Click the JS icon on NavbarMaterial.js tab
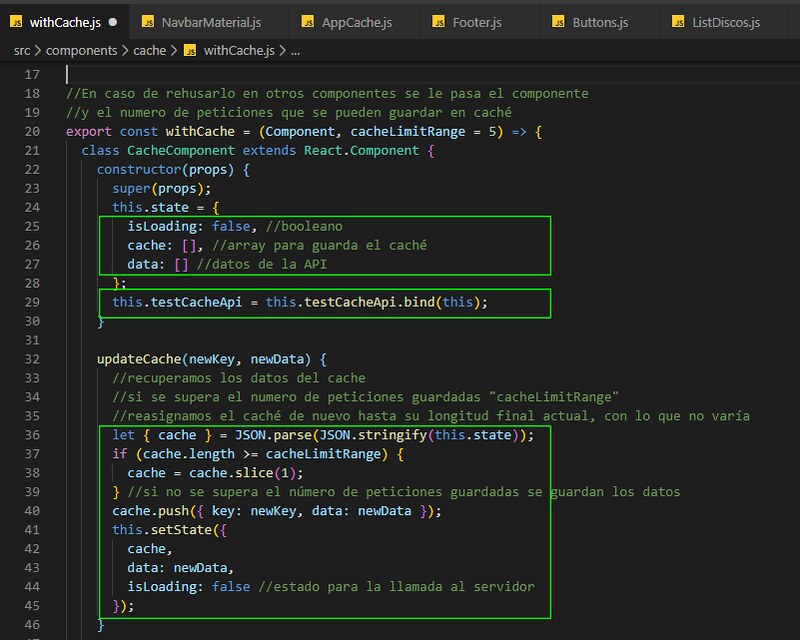The image size is (800, 640). (149, 21)
